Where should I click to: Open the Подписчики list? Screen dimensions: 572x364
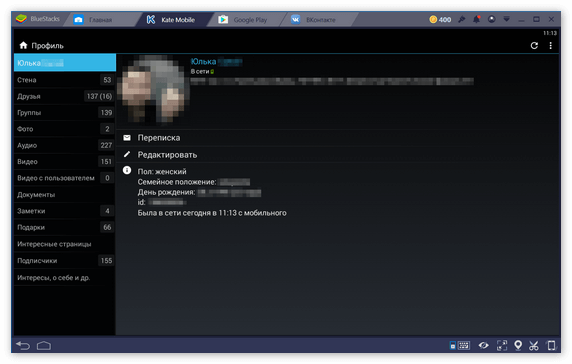(x=65, y=261)
